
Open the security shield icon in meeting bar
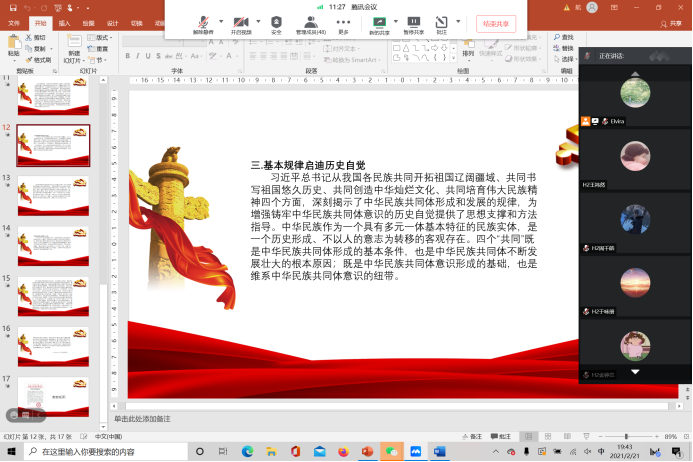click(x=276, y=22)
